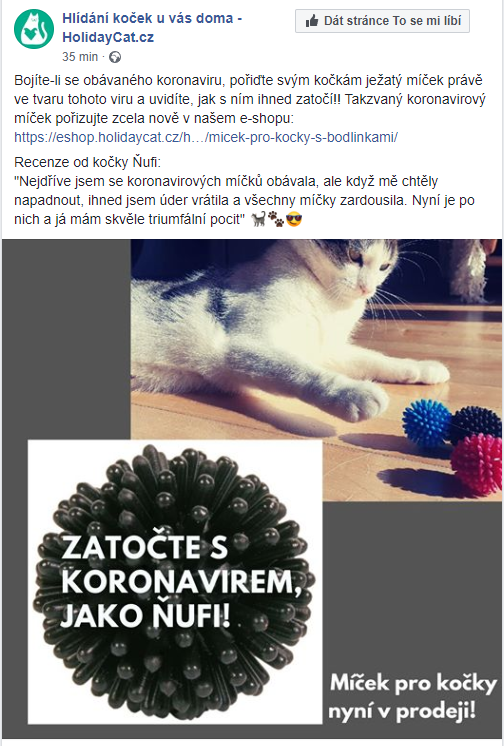Click the quoted review text starting 'Nejdříve jsem'
Viewport: 504px width, 746px height.
tap(244, 200)
